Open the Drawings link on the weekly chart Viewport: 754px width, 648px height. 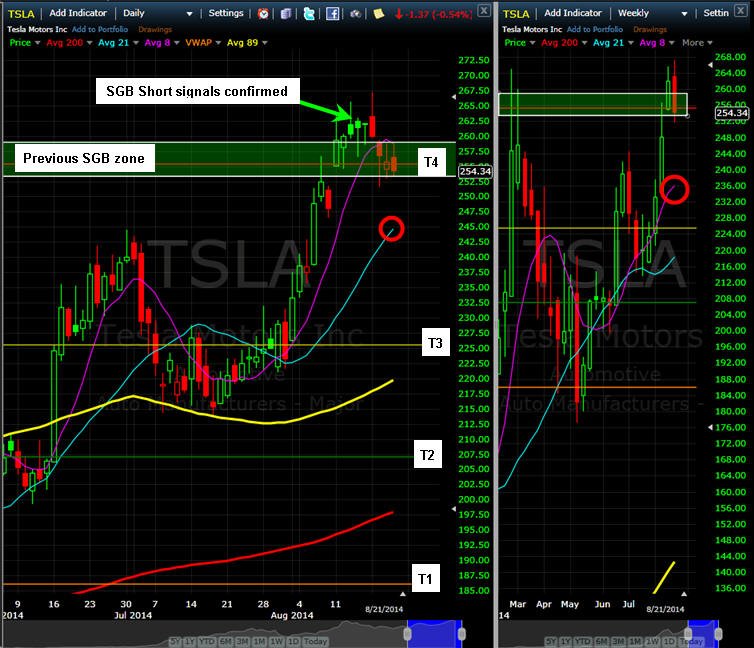click(650, 29)
